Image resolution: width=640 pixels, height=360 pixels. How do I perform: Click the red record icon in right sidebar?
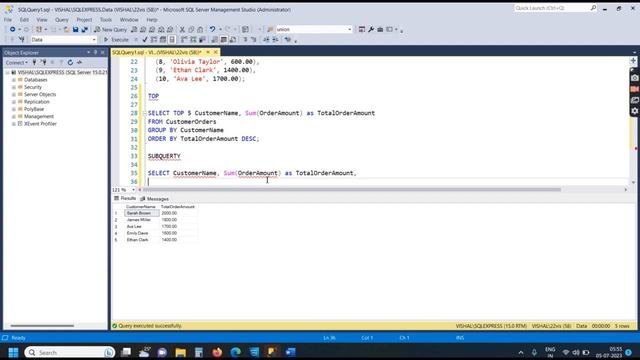pos(635,89)
